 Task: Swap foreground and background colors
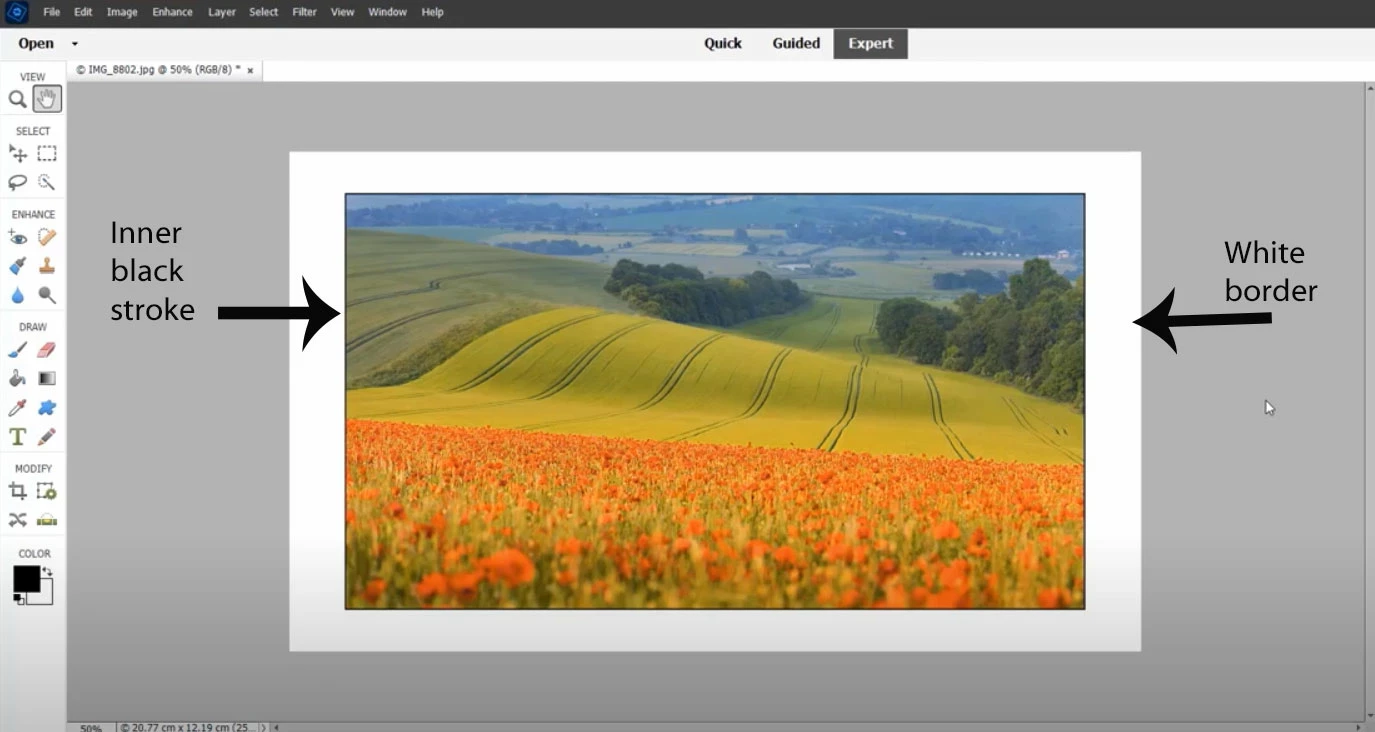click(47, 572)
